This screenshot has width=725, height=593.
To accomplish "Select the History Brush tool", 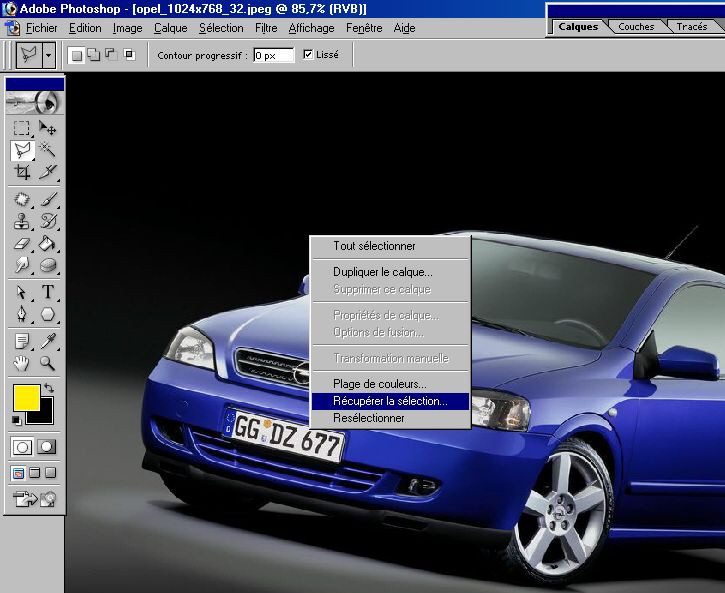I will 48,221.
